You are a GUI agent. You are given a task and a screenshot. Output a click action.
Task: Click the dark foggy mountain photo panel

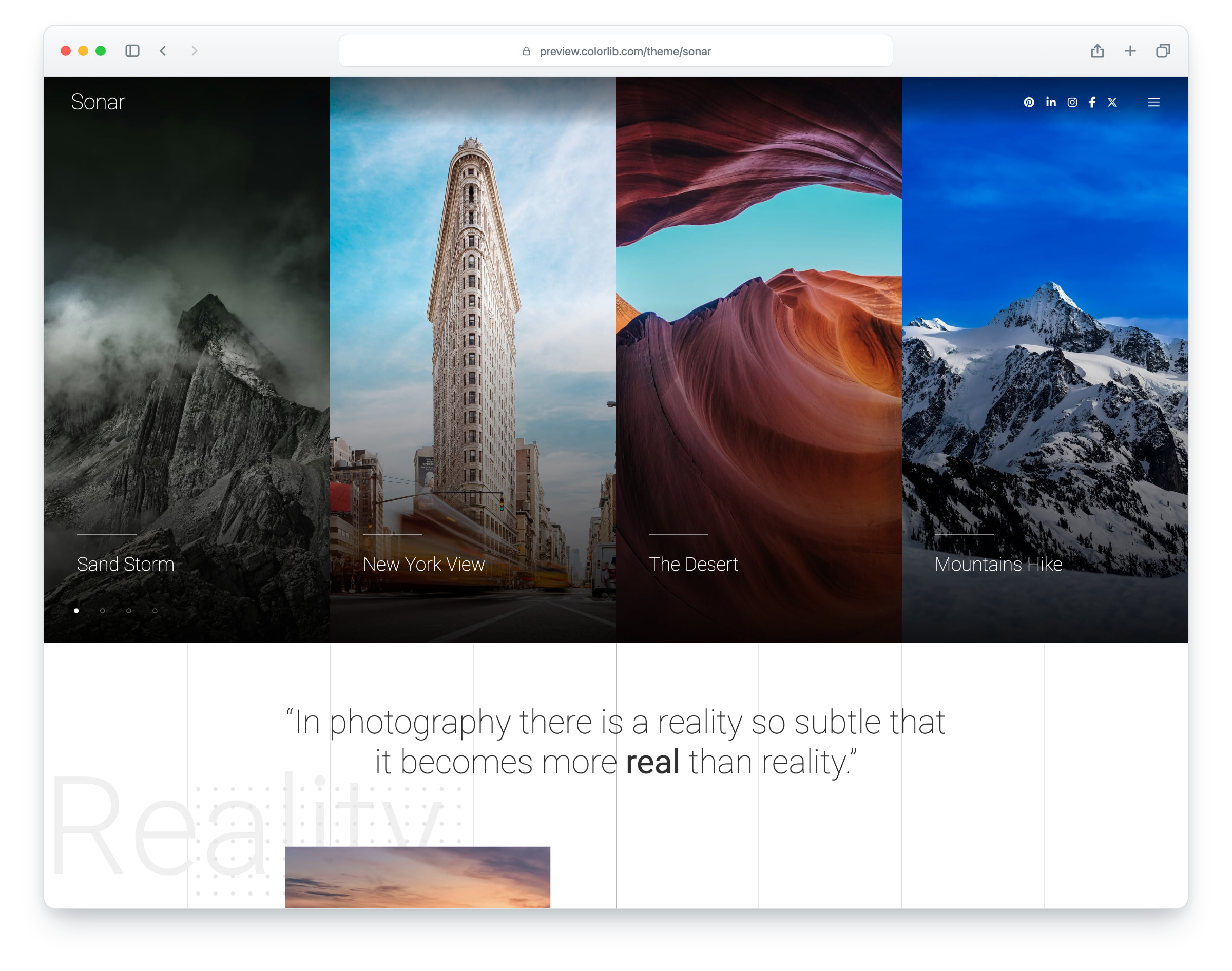[187, 360]
